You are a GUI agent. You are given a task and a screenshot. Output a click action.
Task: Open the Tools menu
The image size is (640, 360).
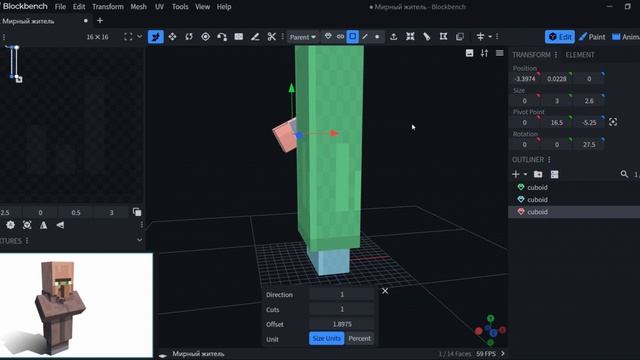point(180,7)
